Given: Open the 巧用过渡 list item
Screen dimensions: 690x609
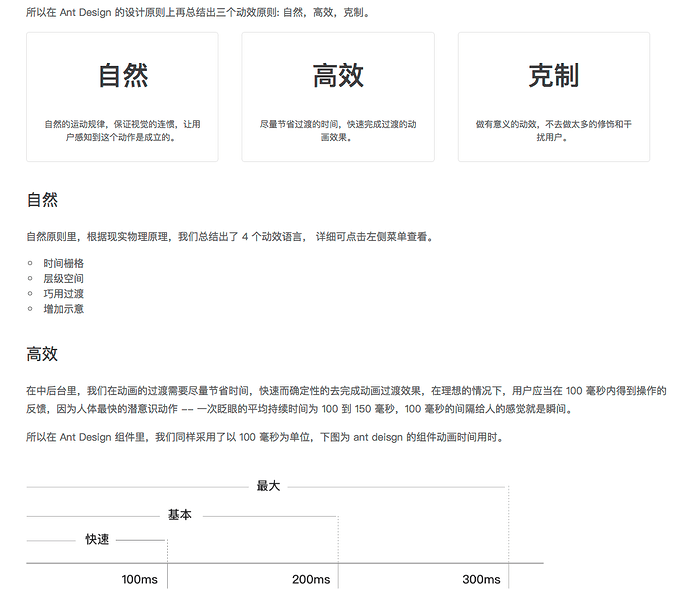Looking at the screenshot, I should pos(63,293).
